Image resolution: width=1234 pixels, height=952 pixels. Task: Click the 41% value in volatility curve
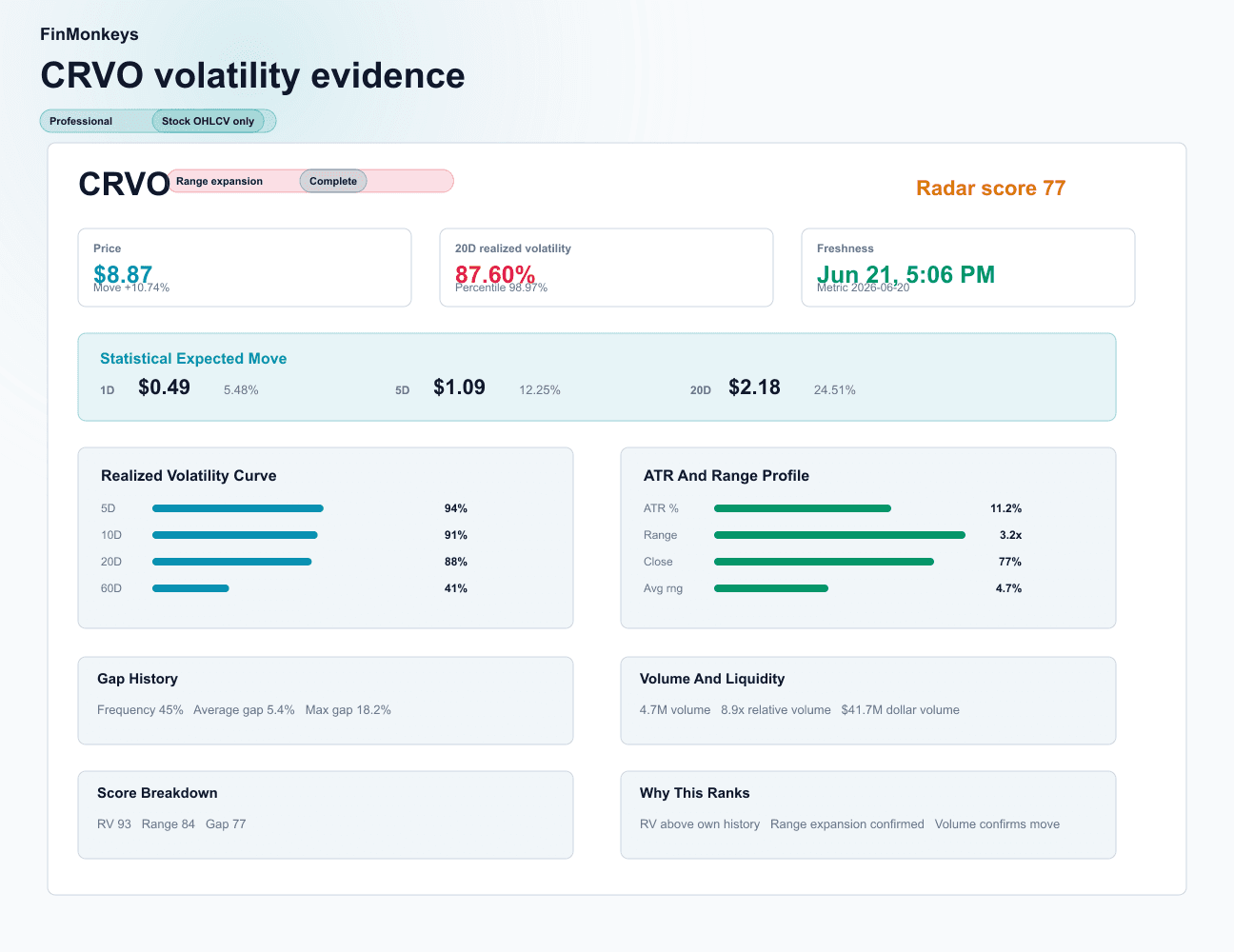point(456,588)
